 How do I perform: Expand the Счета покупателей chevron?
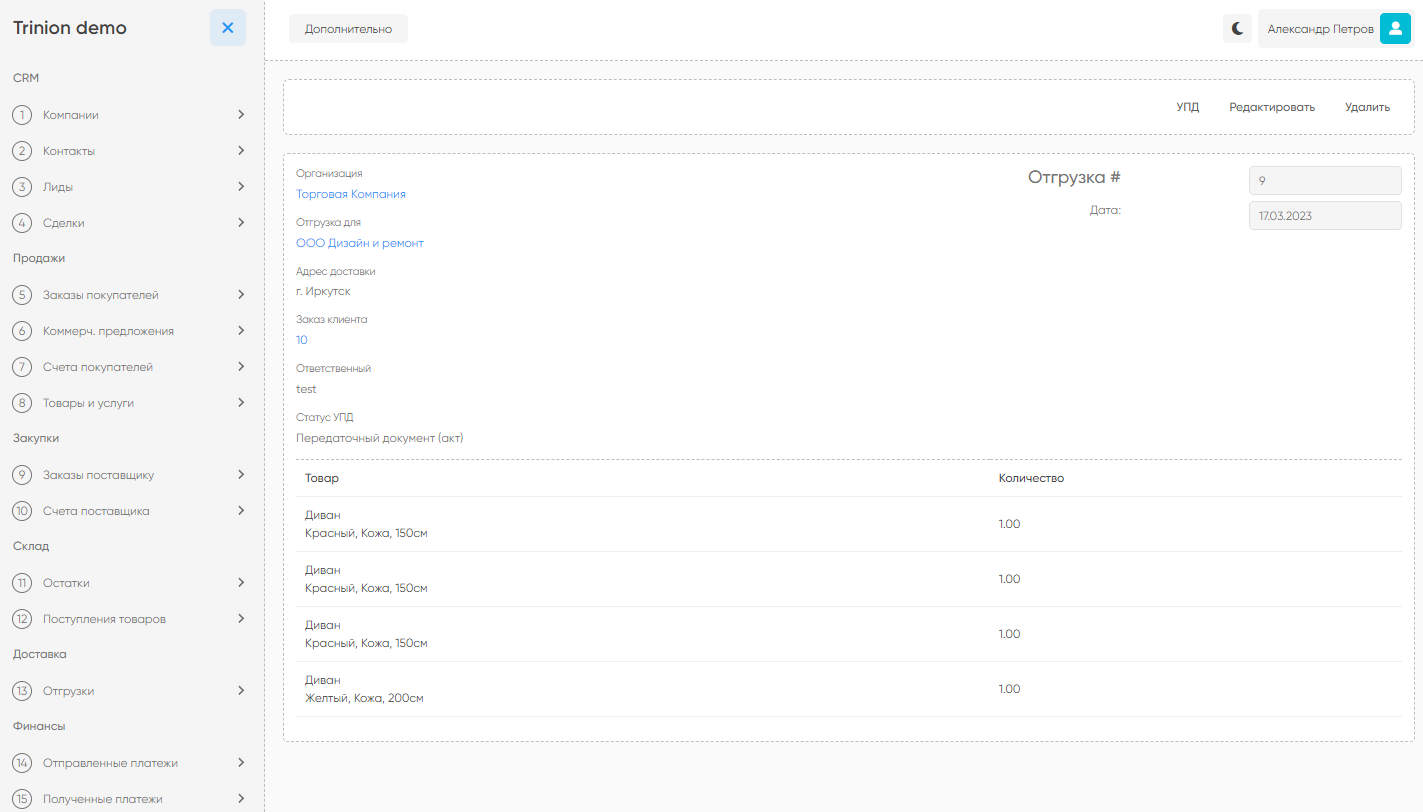(241, 366)
